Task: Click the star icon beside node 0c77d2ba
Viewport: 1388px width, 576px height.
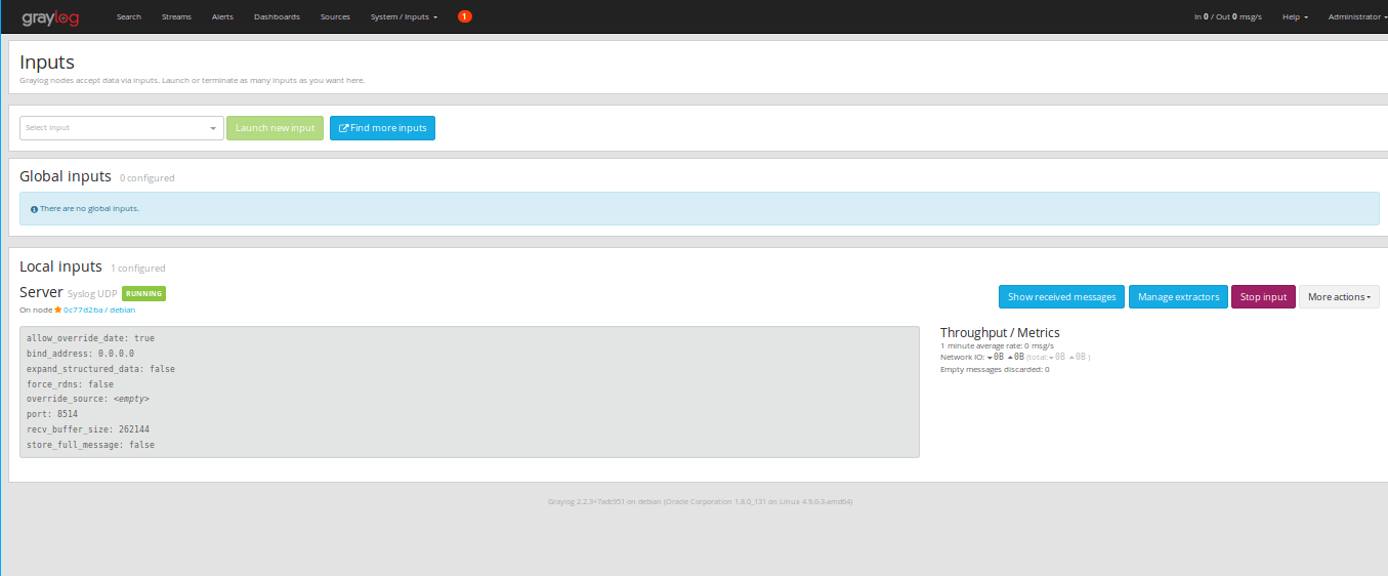Action: click(58, 310)
